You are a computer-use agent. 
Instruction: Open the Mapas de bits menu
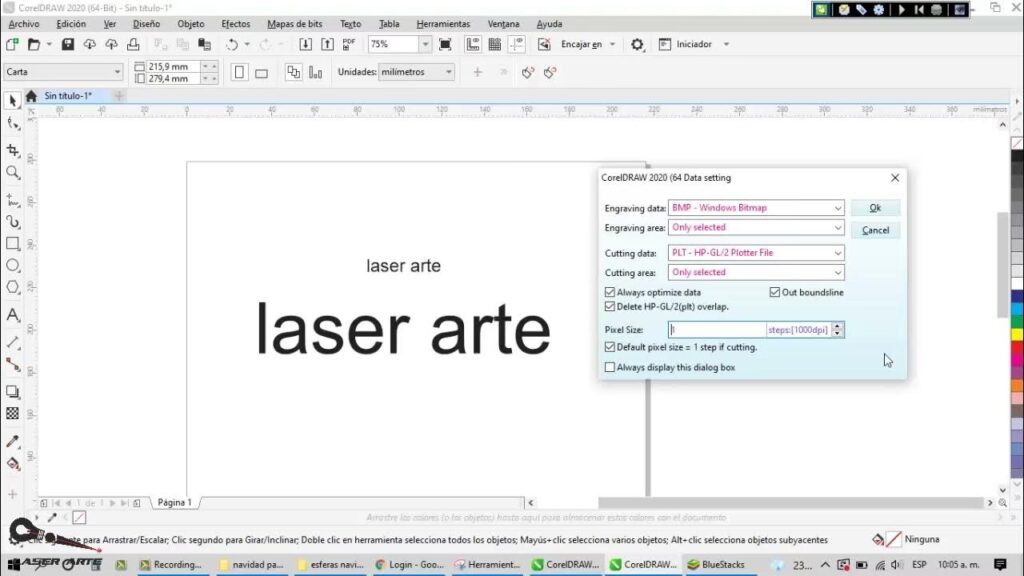click(294, 23)
